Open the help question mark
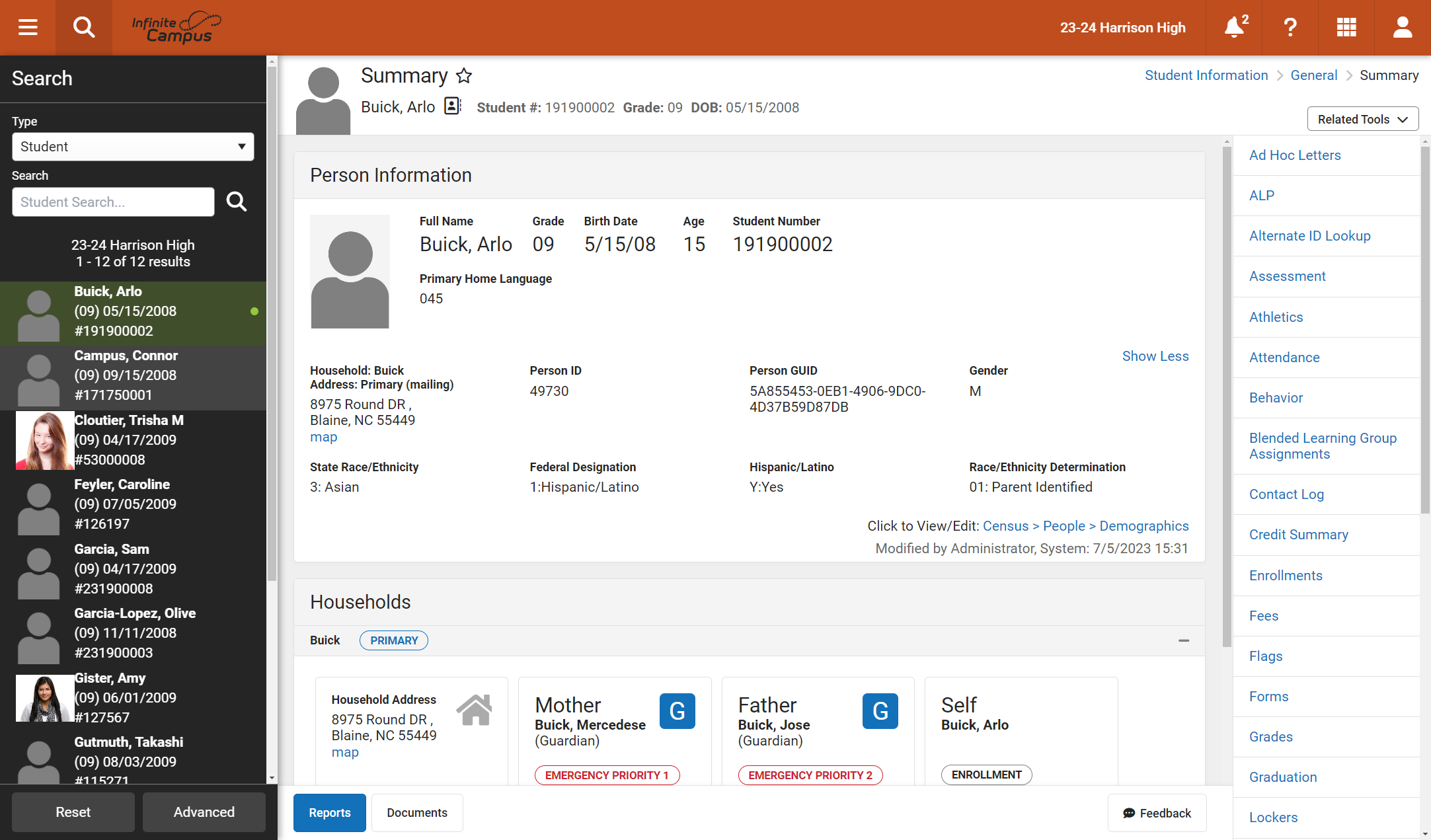 [x=1290, y=28]
